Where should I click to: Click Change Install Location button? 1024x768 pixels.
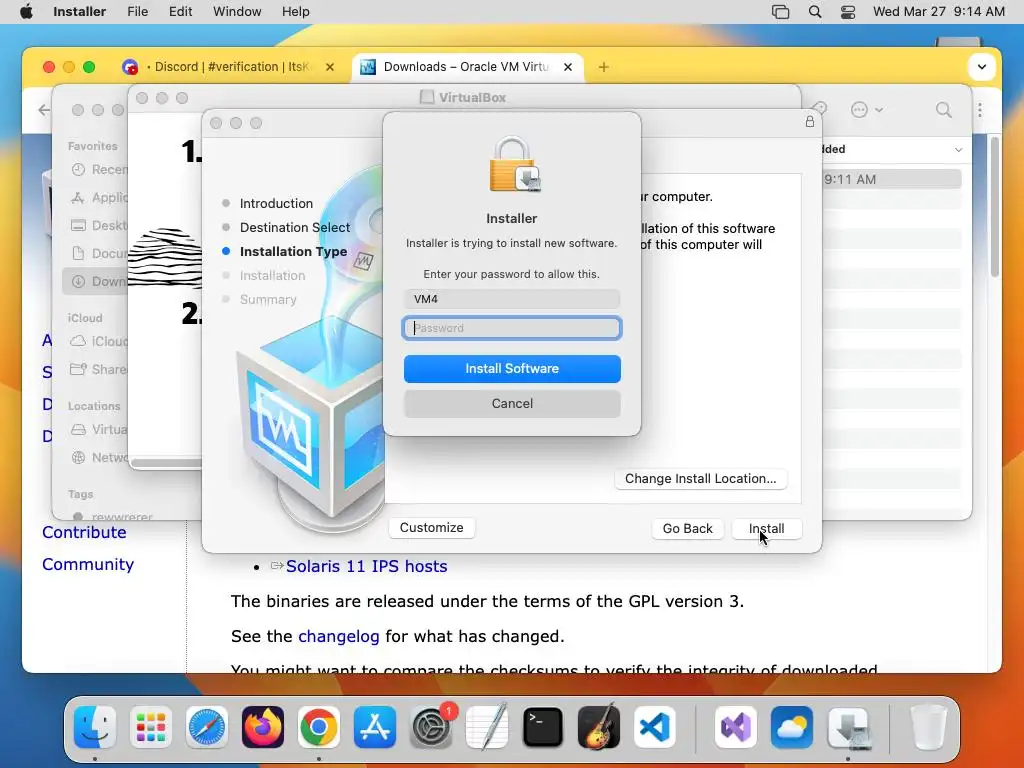pos(701,479)
